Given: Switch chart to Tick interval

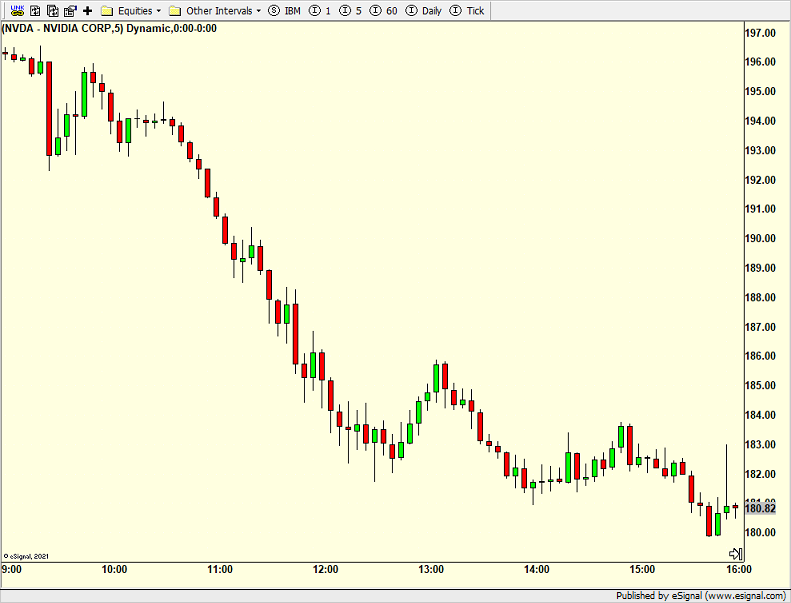Looking at the screenshot, I should pyautogui.click(x=468, y=10).
